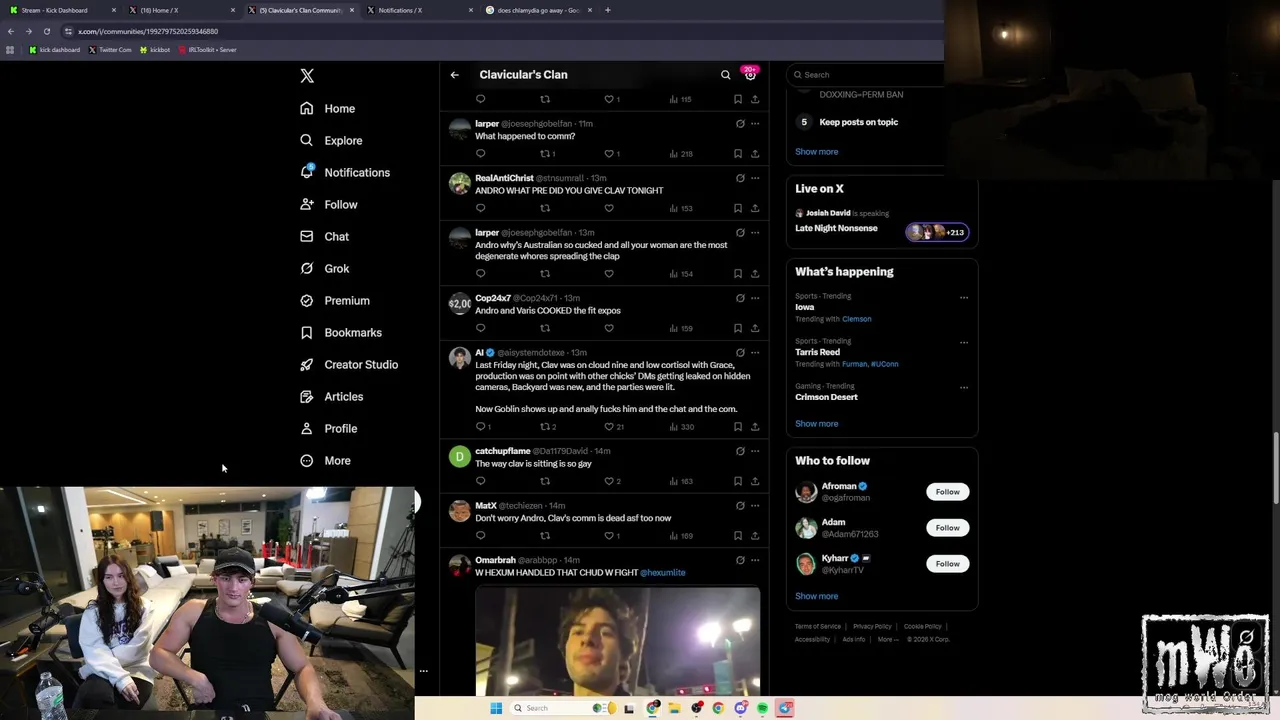Open Creator Studio in the sidebar
The height and width of the screenshot is (720, 1280).
coord(349,365)
